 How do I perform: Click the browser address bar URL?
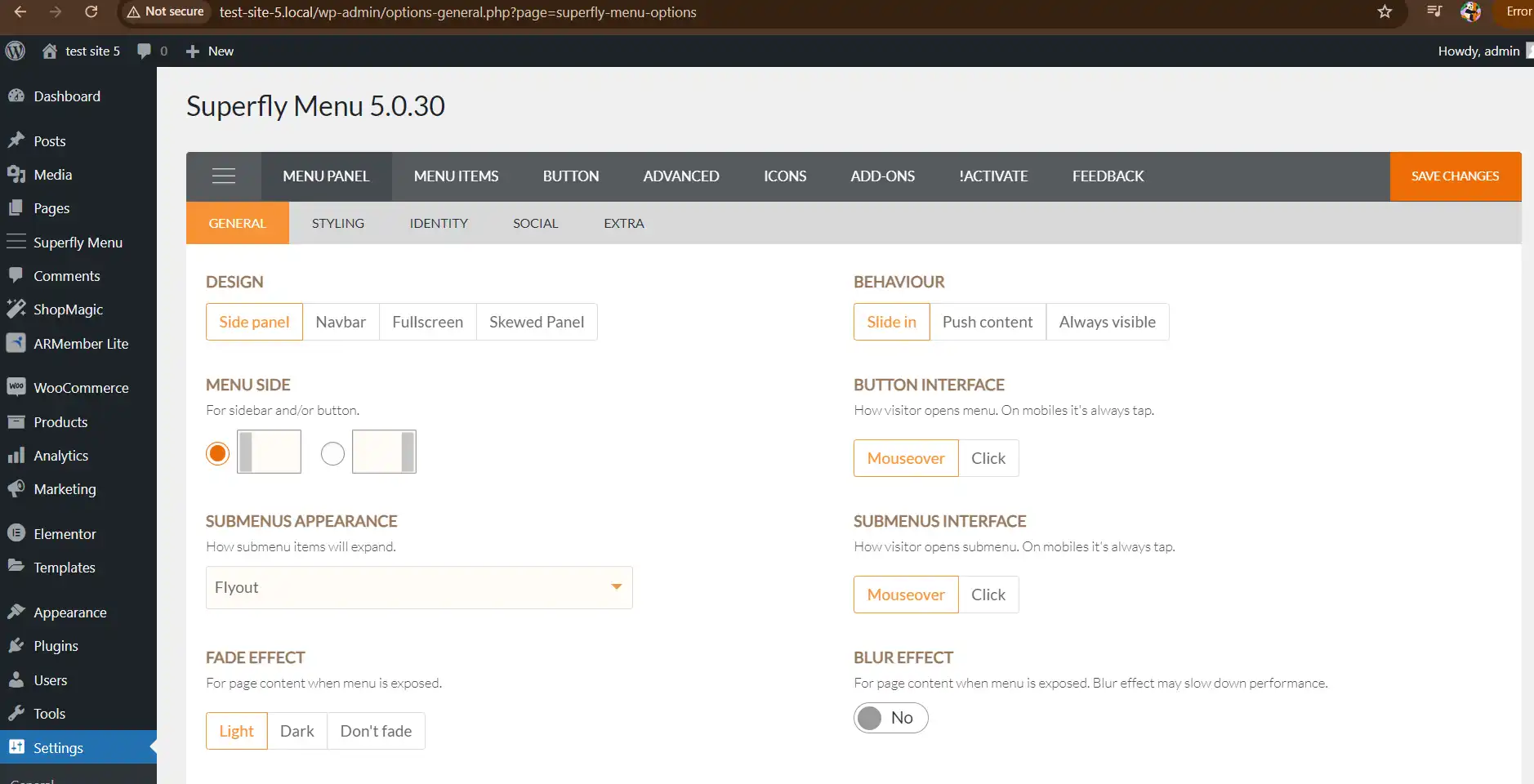pos(458,12)
